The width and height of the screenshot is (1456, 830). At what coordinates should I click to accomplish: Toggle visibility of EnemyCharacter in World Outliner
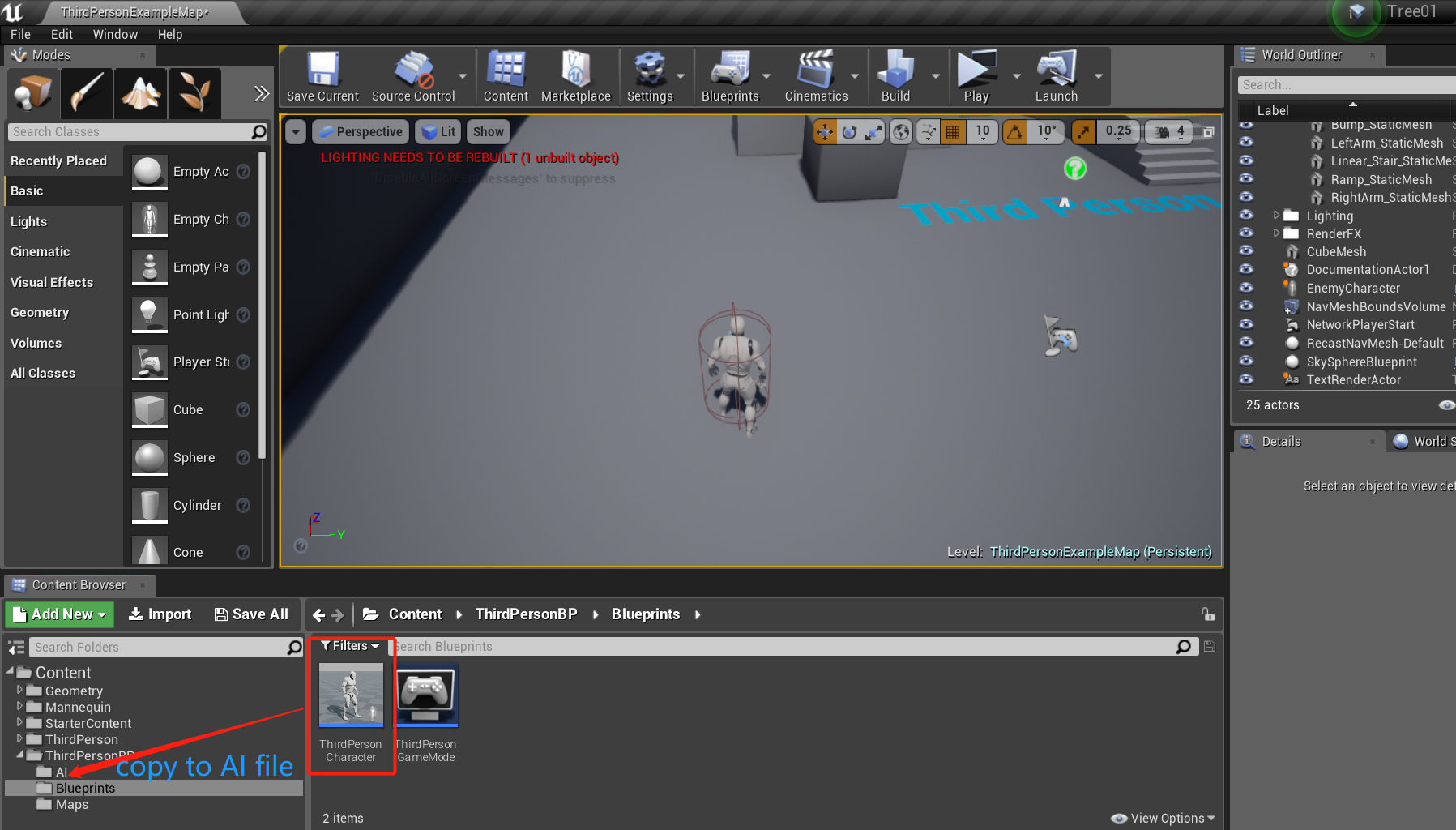(x=1246, y=288)
